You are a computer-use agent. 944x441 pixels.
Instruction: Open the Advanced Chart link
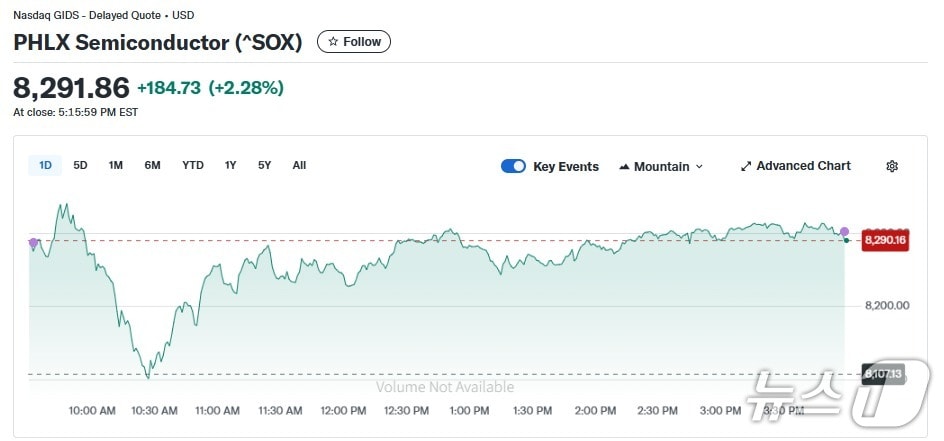coord(803,166)
